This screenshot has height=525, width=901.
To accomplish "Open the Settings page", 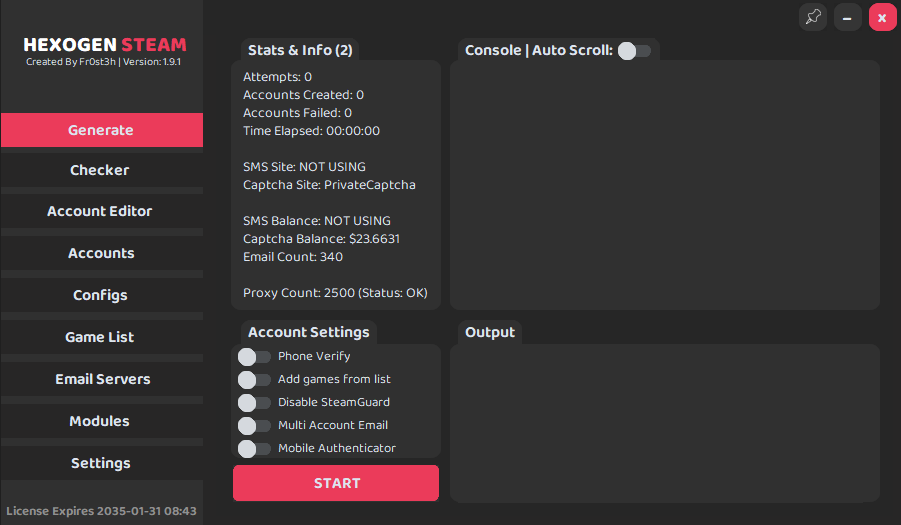I will tap(101, 464).
